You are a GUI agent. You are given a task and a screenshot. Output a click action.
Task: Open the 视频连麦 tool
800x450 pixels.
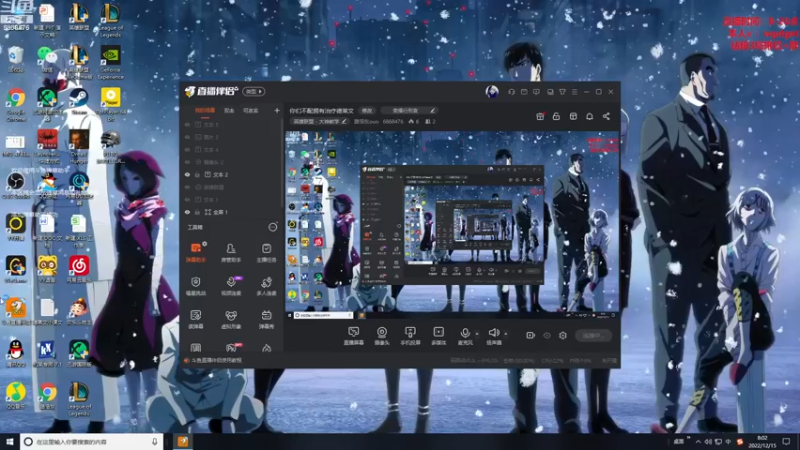point(231,286)
